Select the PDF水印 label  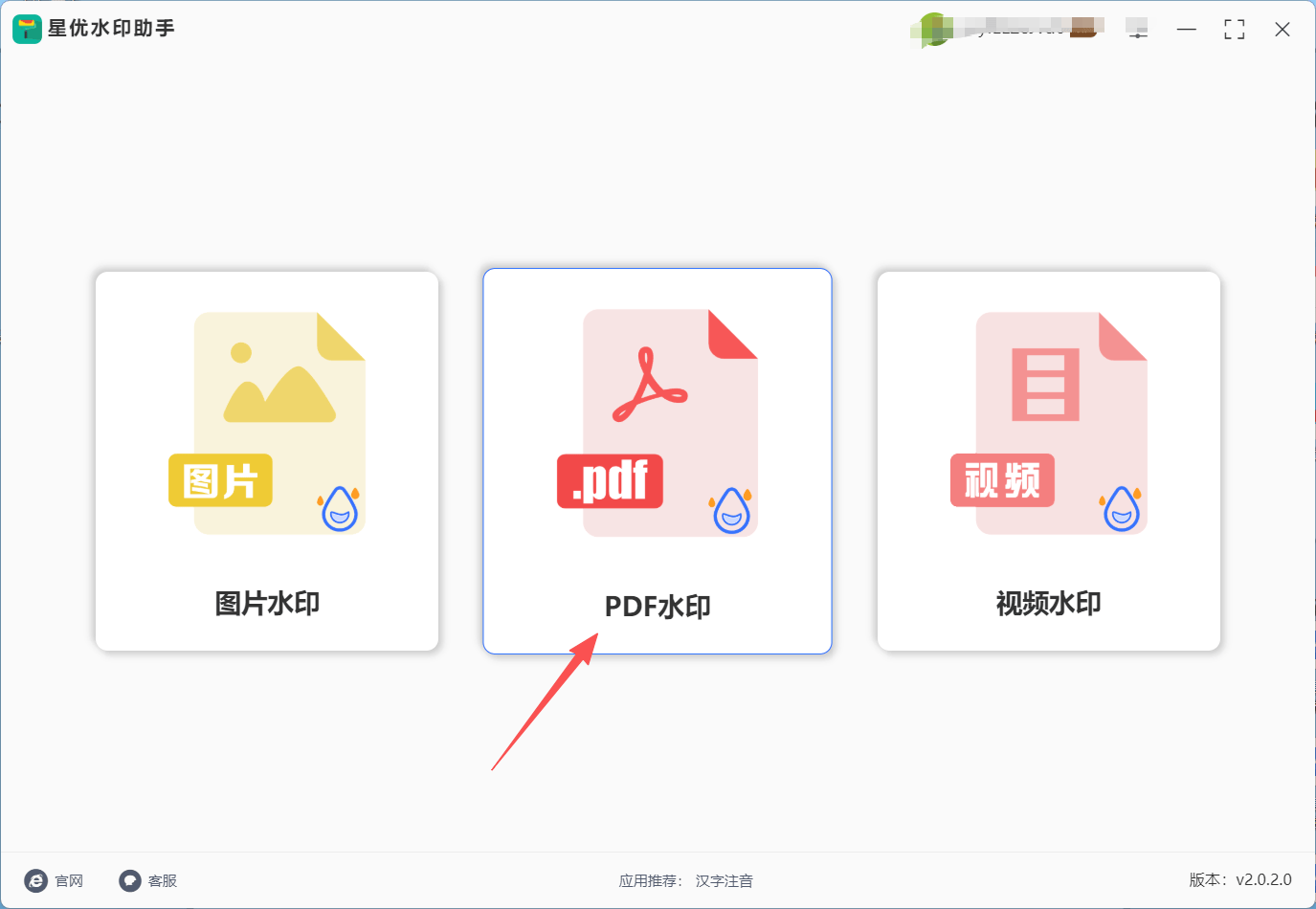point(658,607)
